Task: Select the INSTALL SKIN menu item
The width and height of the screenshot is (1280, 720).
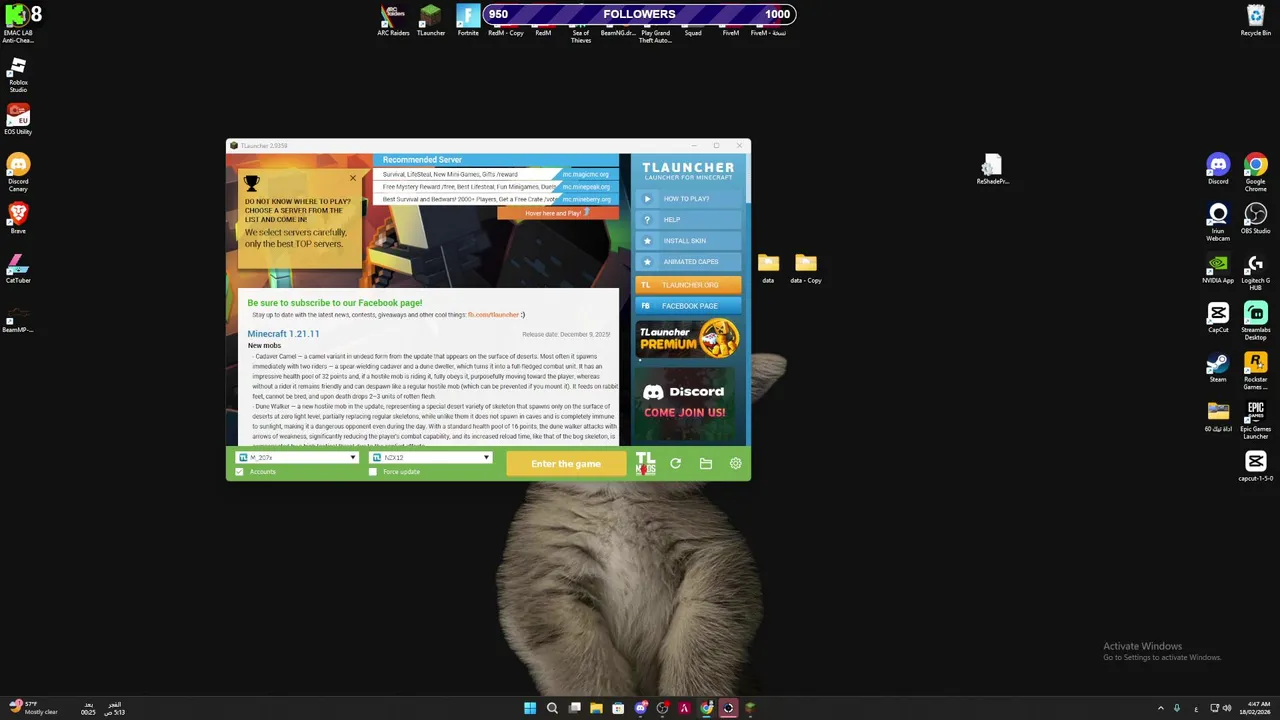Action: pyautogui.click(x=688, y=241)
